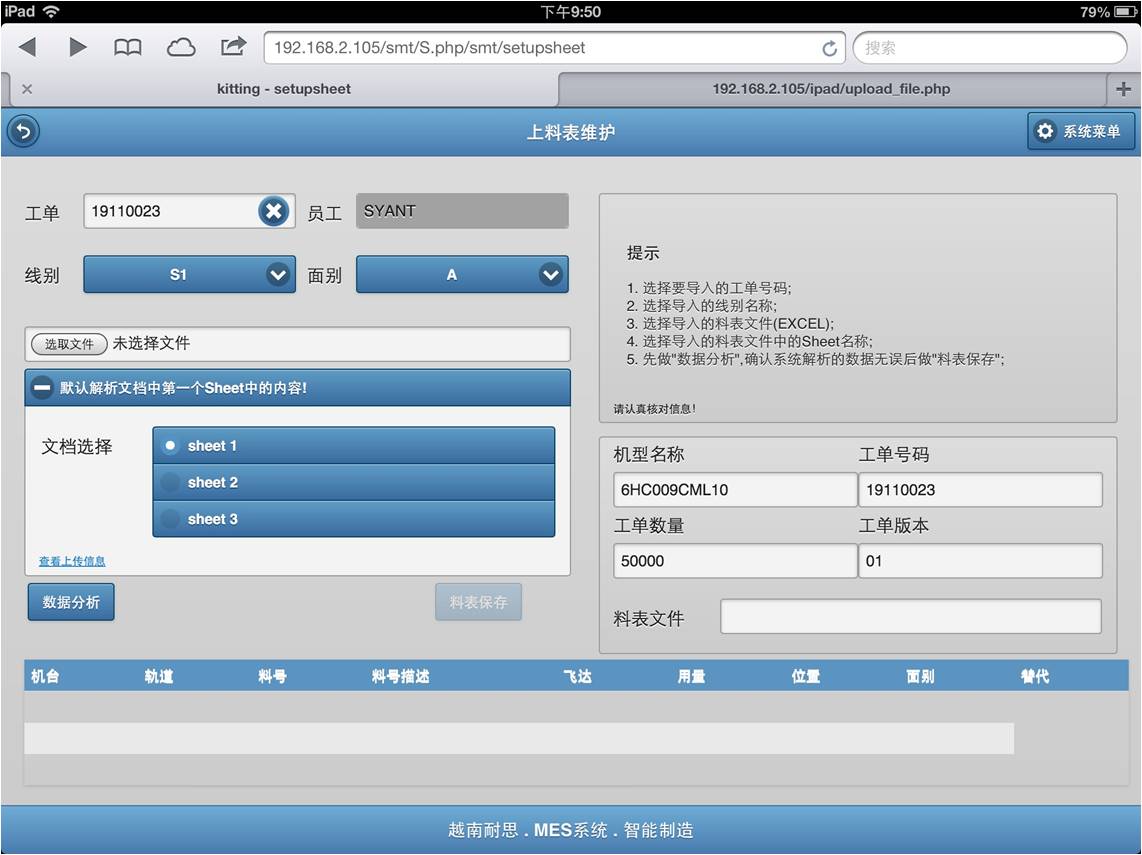
Task: Switch to the upload_file.php tab
Action: [x=831, y=89]
